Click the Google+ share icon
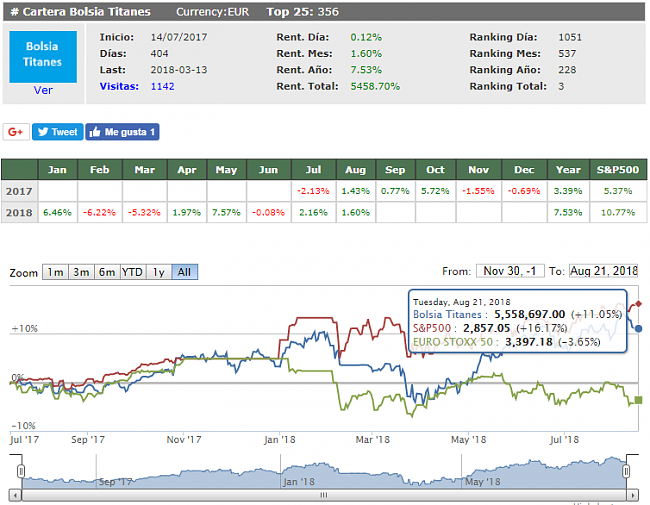The width and height of the screenshot is (650, 505). point(16,132)
